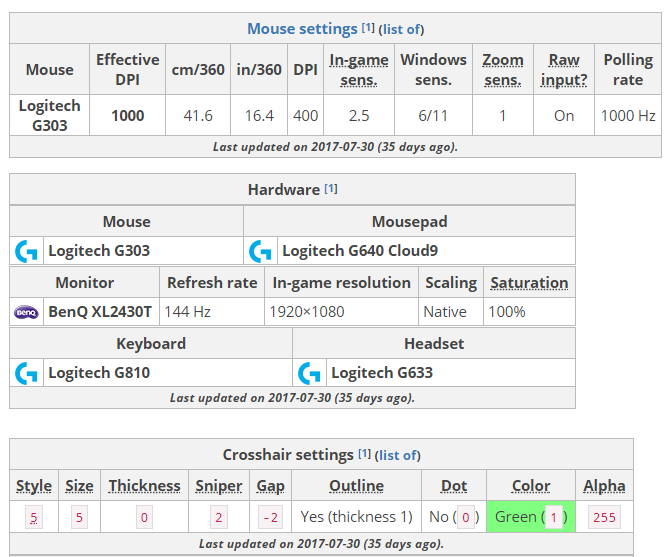Click the Raw input? column header

click(x=564, y=70)
